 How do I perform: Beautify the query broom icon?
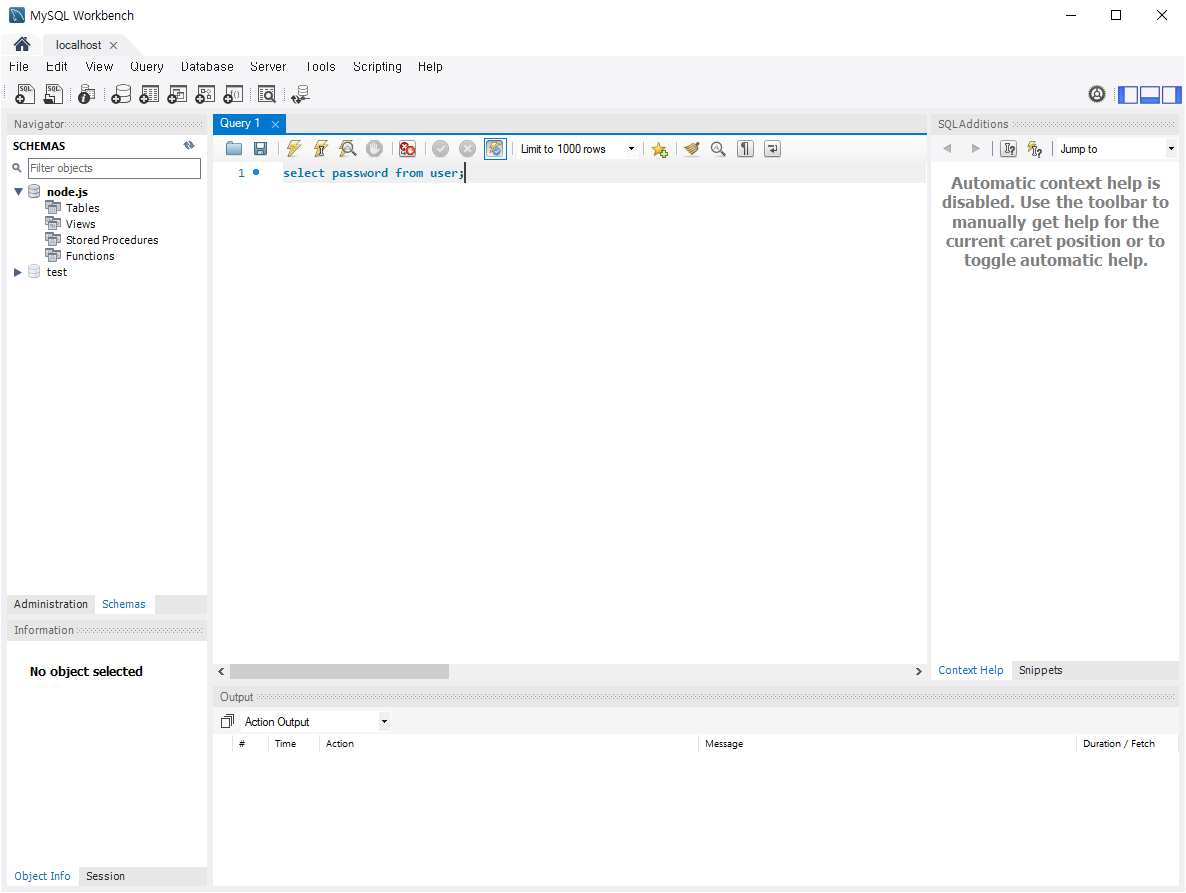pyautogui.click(x=691, y=149)
